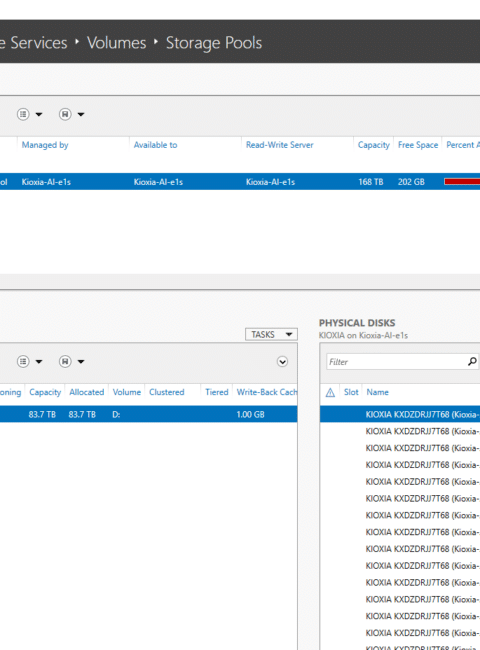Click the red percent allocated bar

(462, 181)
